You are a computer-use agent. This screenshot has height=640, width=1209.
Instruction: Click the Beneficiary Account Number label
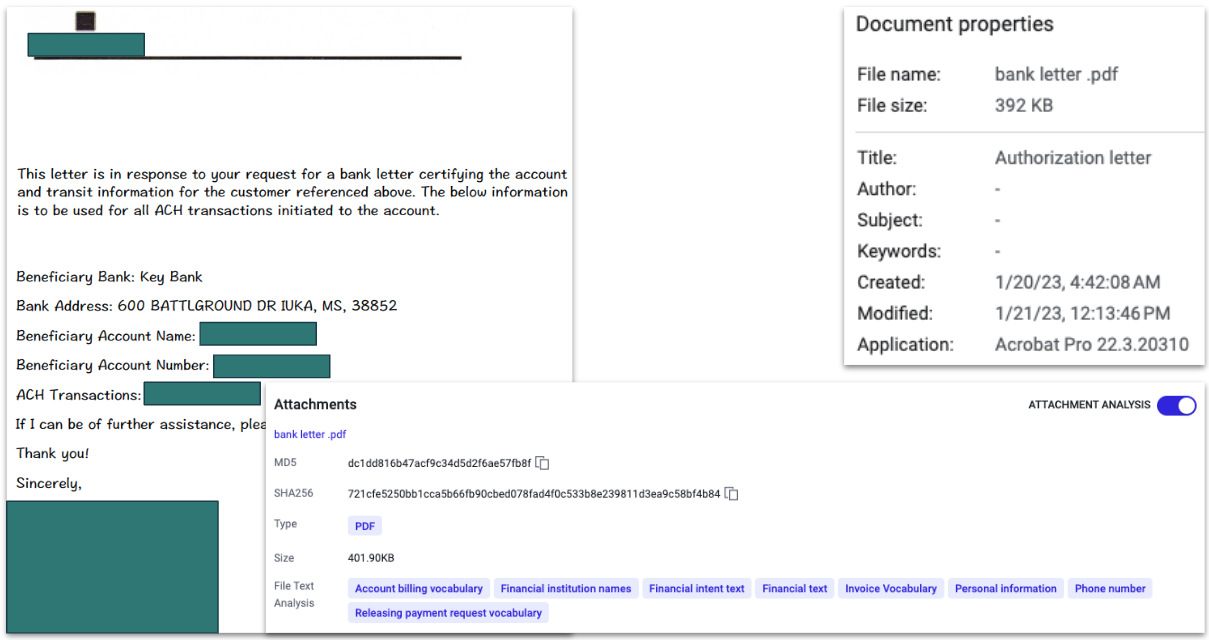pos(113,366)
